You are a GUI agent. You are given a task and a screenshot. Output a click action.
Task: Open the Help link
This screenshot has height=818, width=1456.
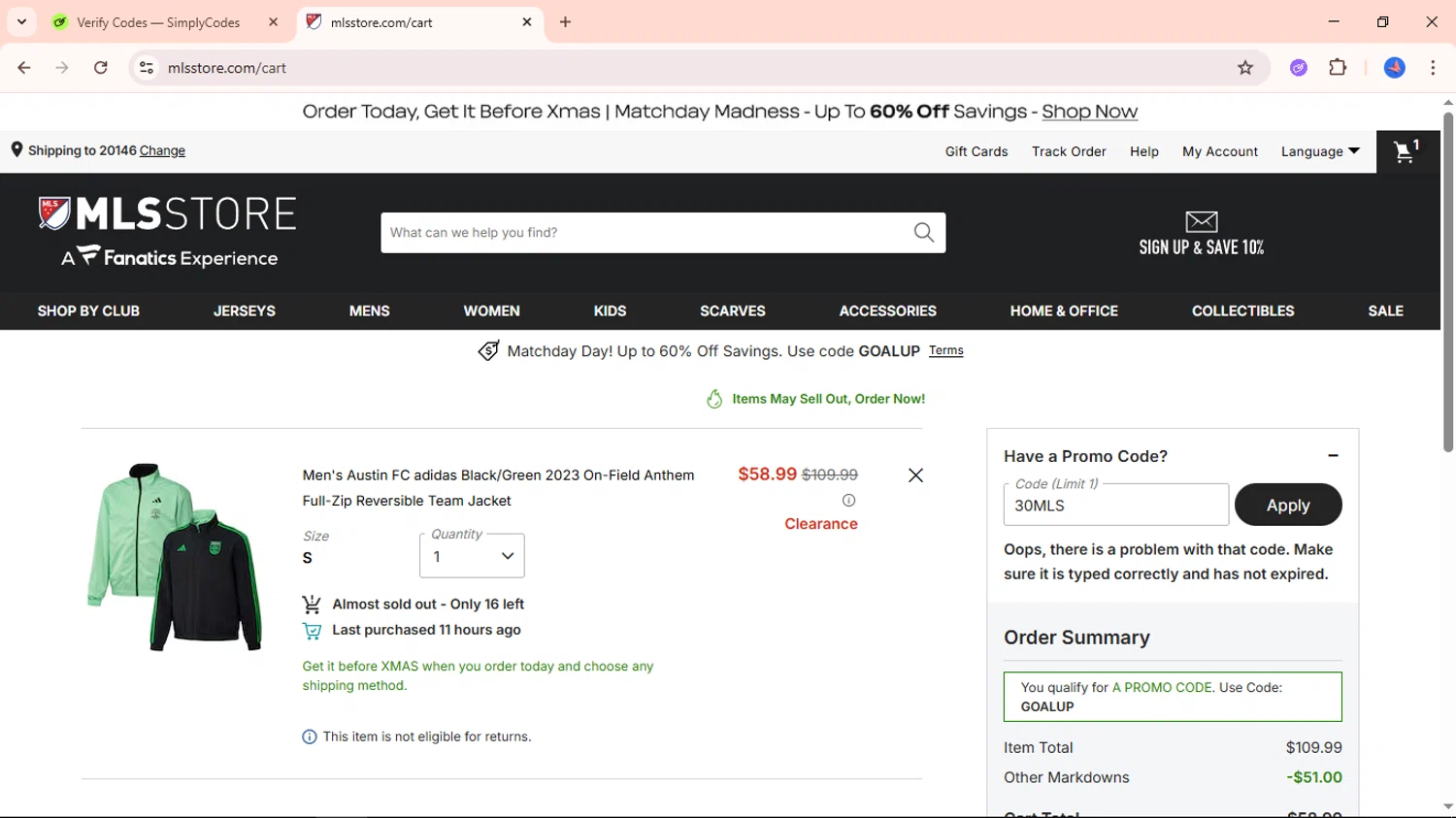(1144, 151)
